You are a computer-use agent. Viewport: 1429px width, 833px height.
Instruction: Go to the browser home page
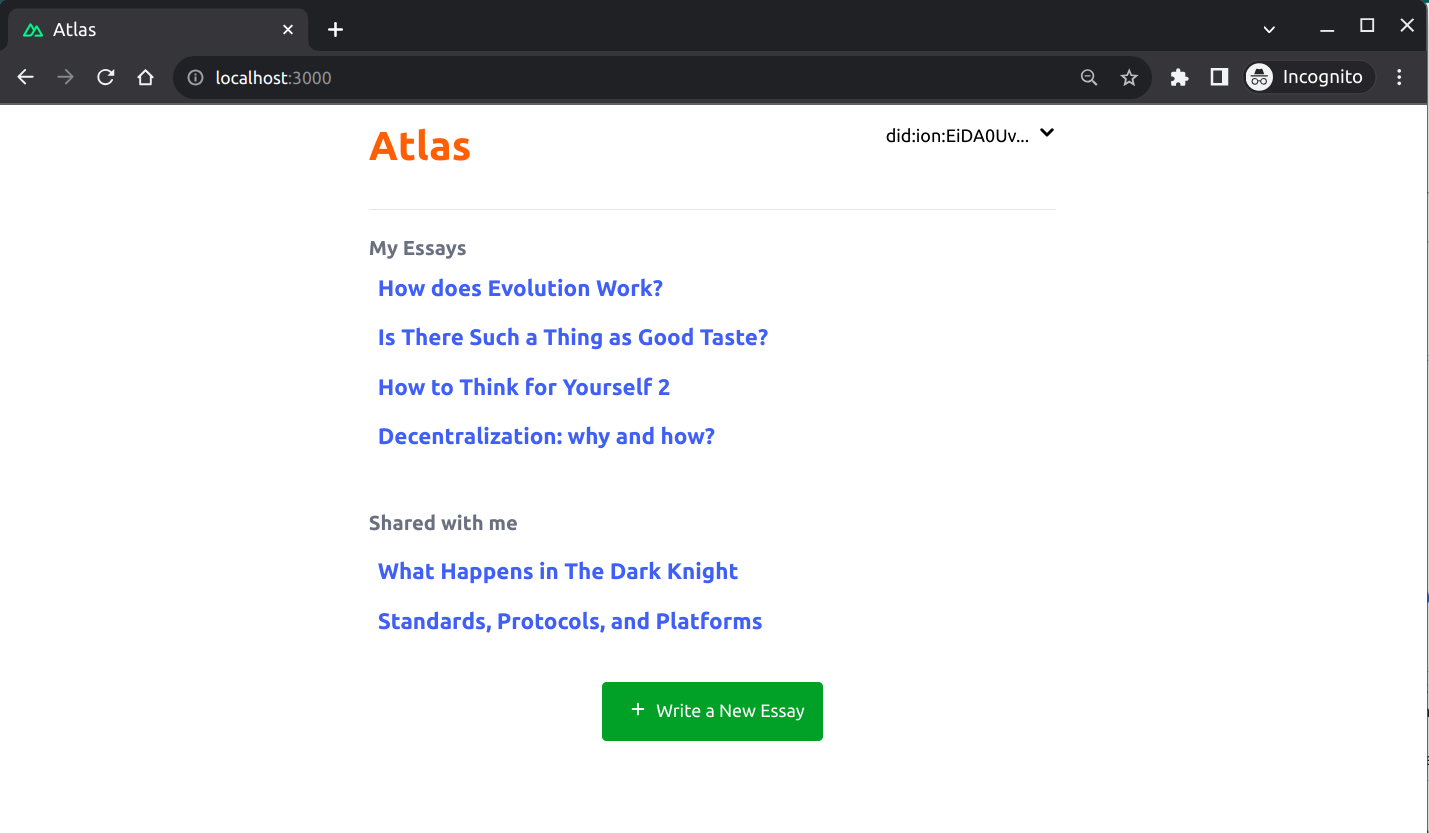pyautogui.click(x=146, y=78)
